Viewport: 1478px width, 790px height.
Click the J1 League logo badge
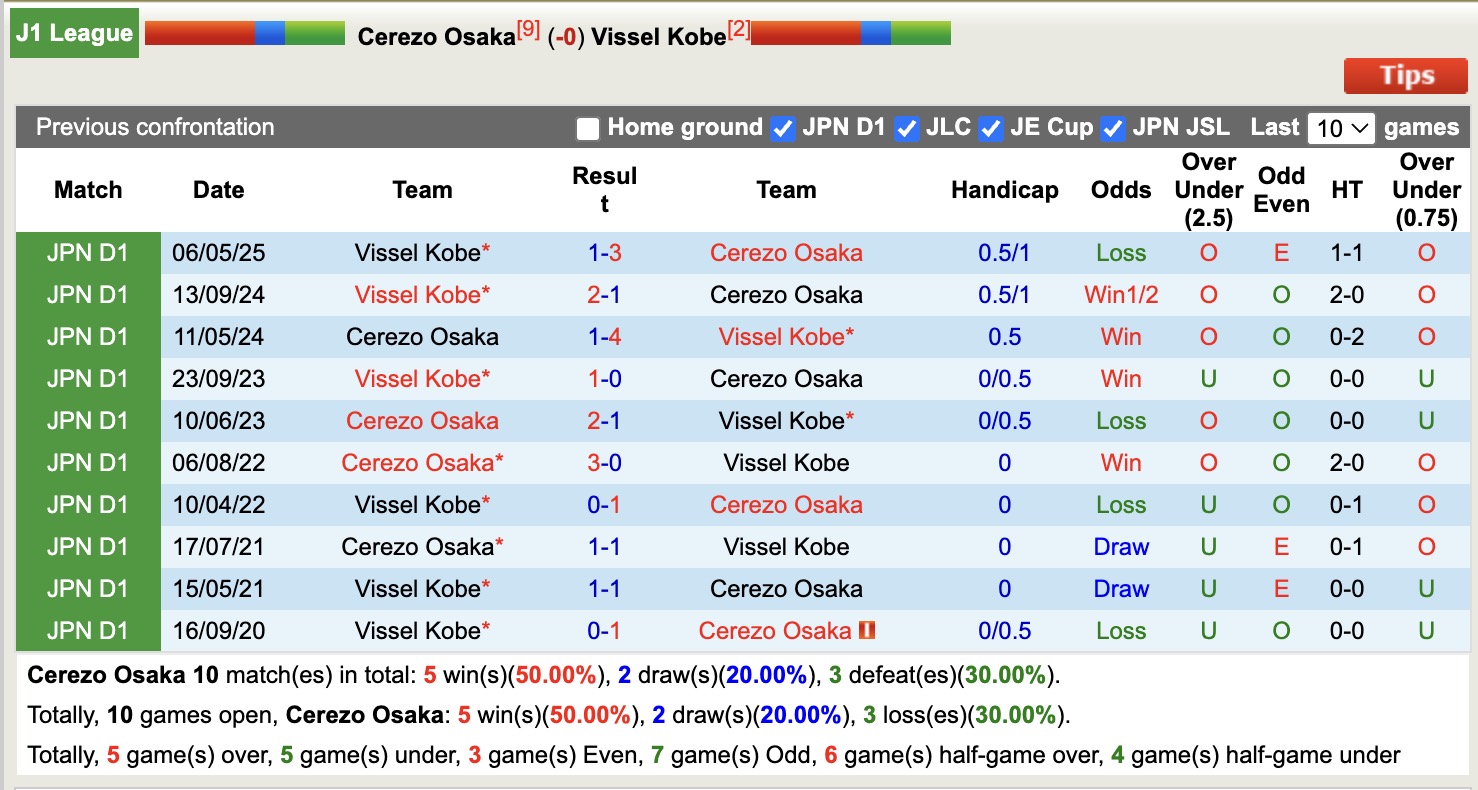[73, 33]
